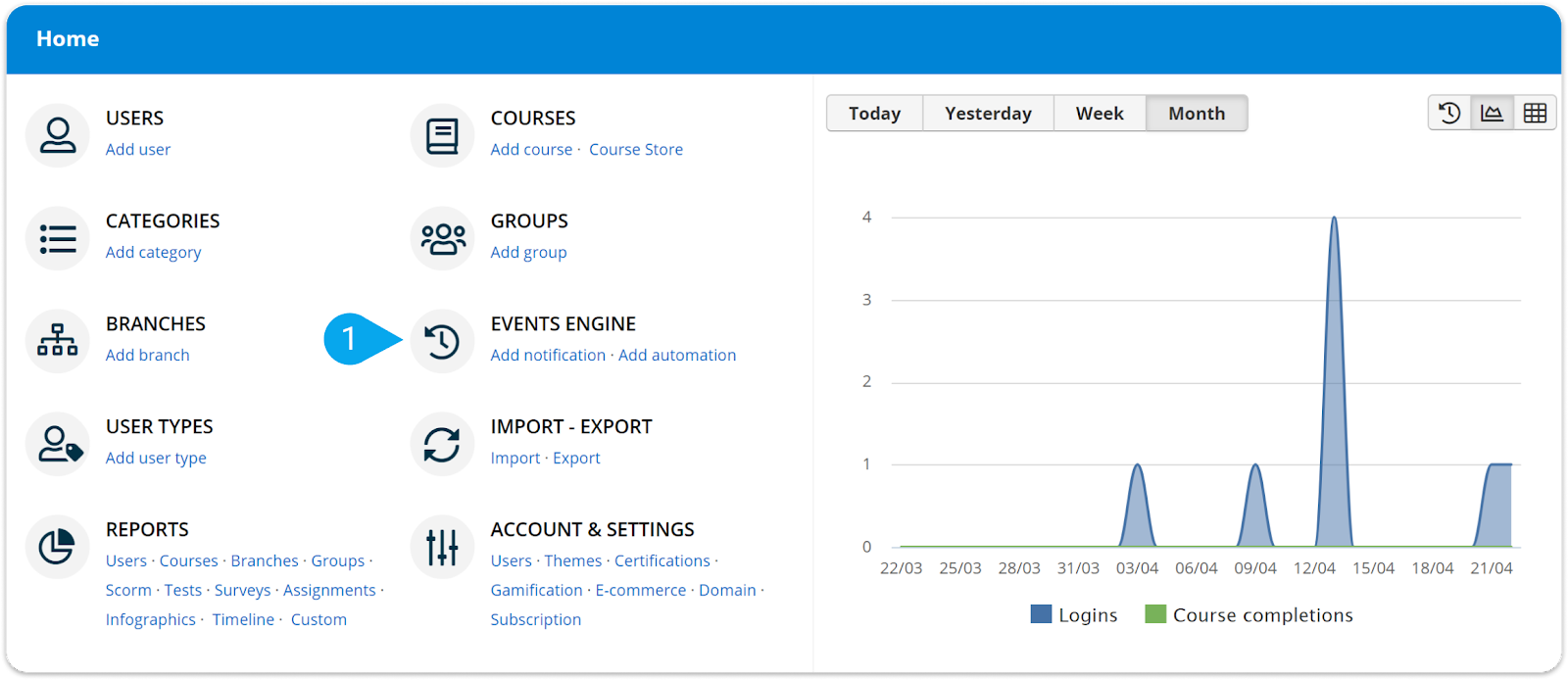Open the Infographics report link

pos(151,619)
